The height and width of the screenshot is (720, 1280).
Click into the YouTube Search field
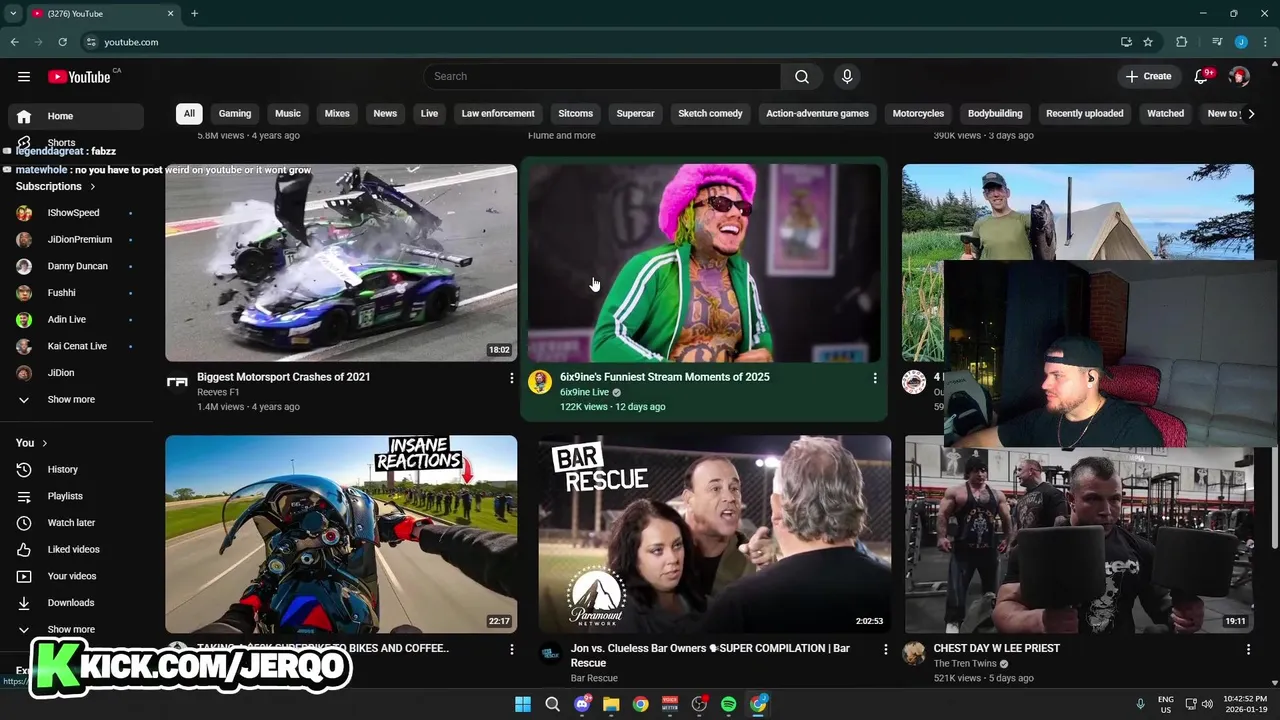point(602,77)
